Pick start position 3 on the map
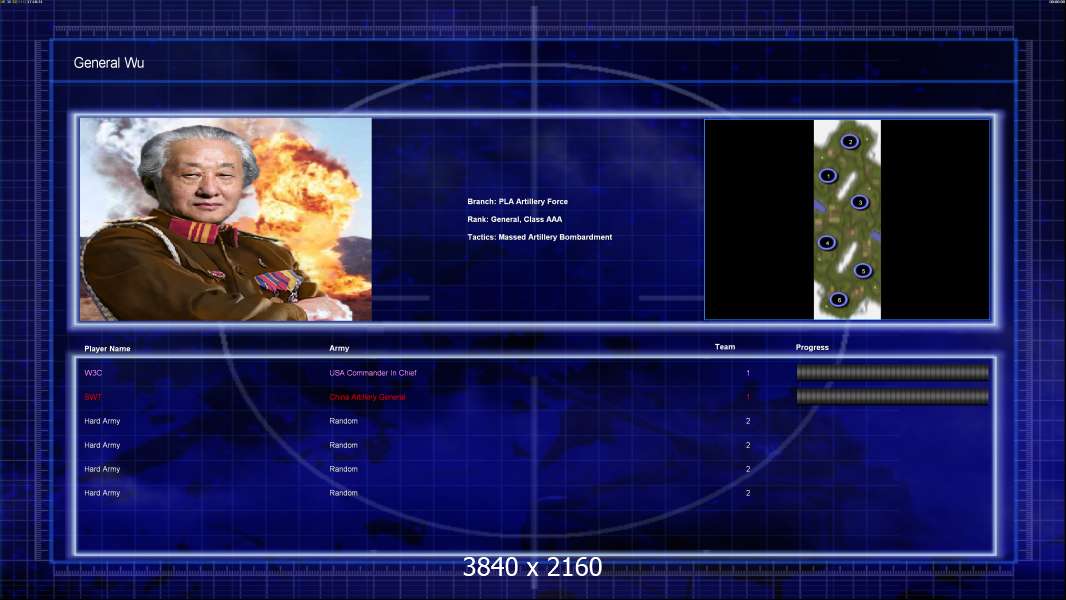 point(859,202)
